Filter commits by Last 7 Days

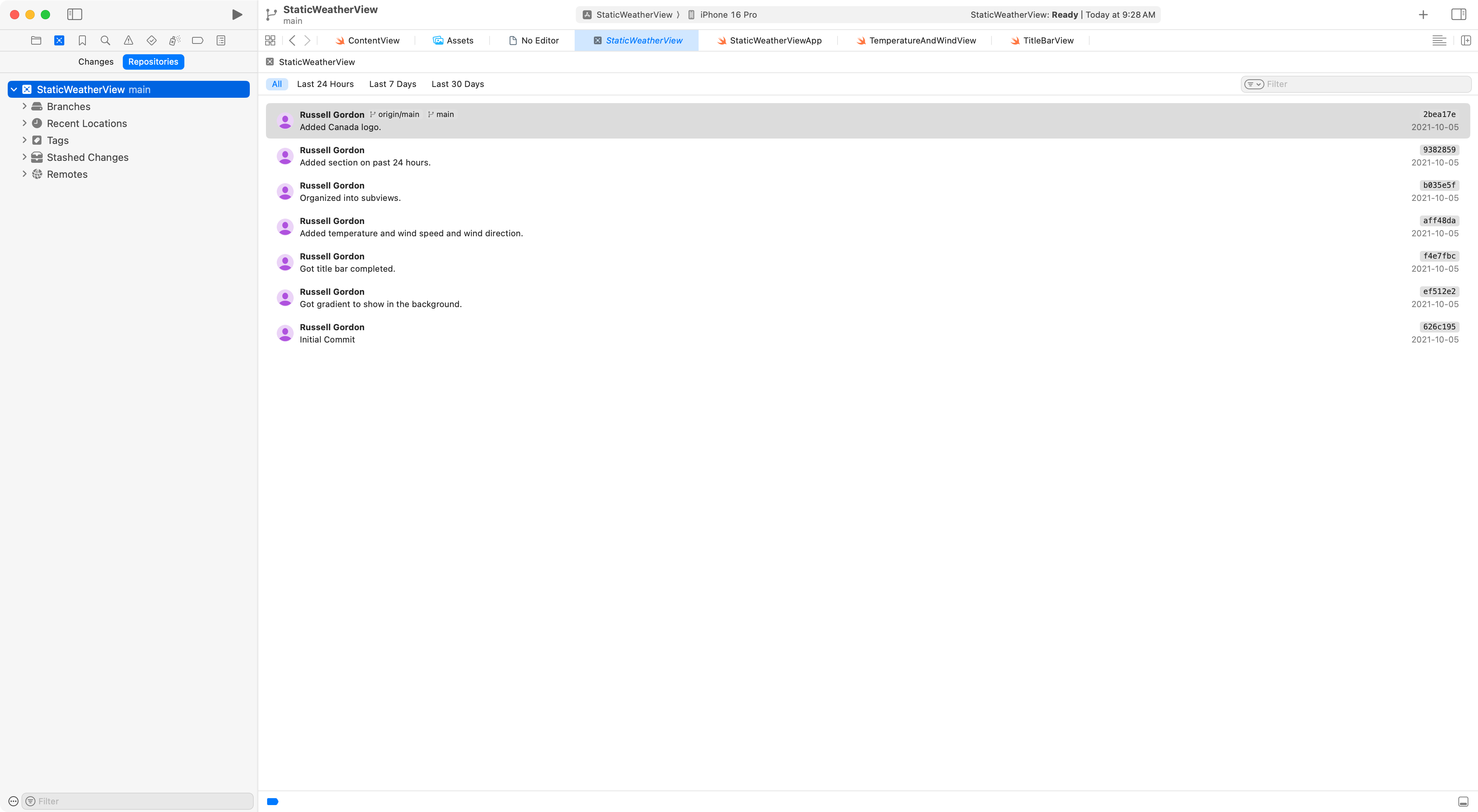tap(393, 84)
